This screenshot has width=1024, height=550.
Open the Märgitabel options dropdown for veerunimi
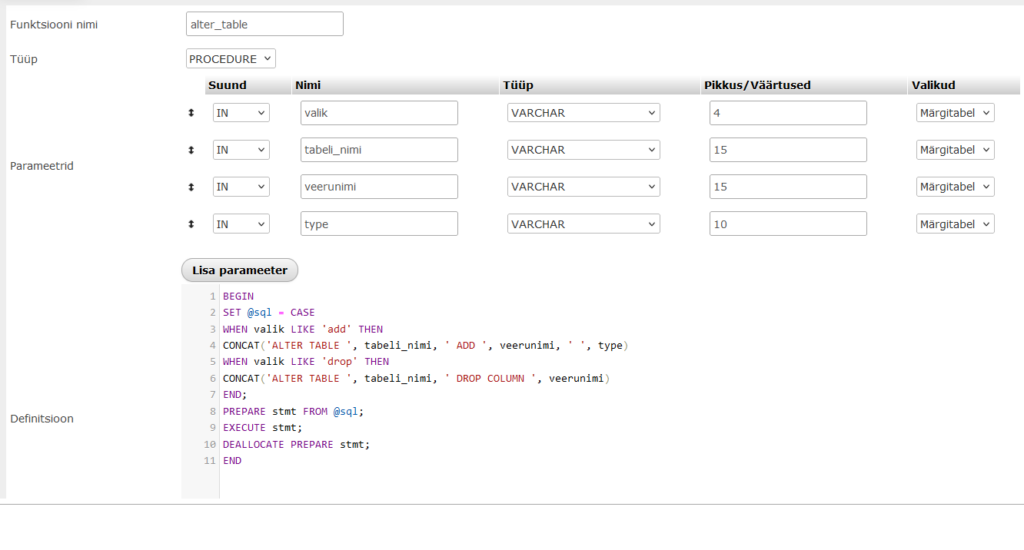point(955,187)
